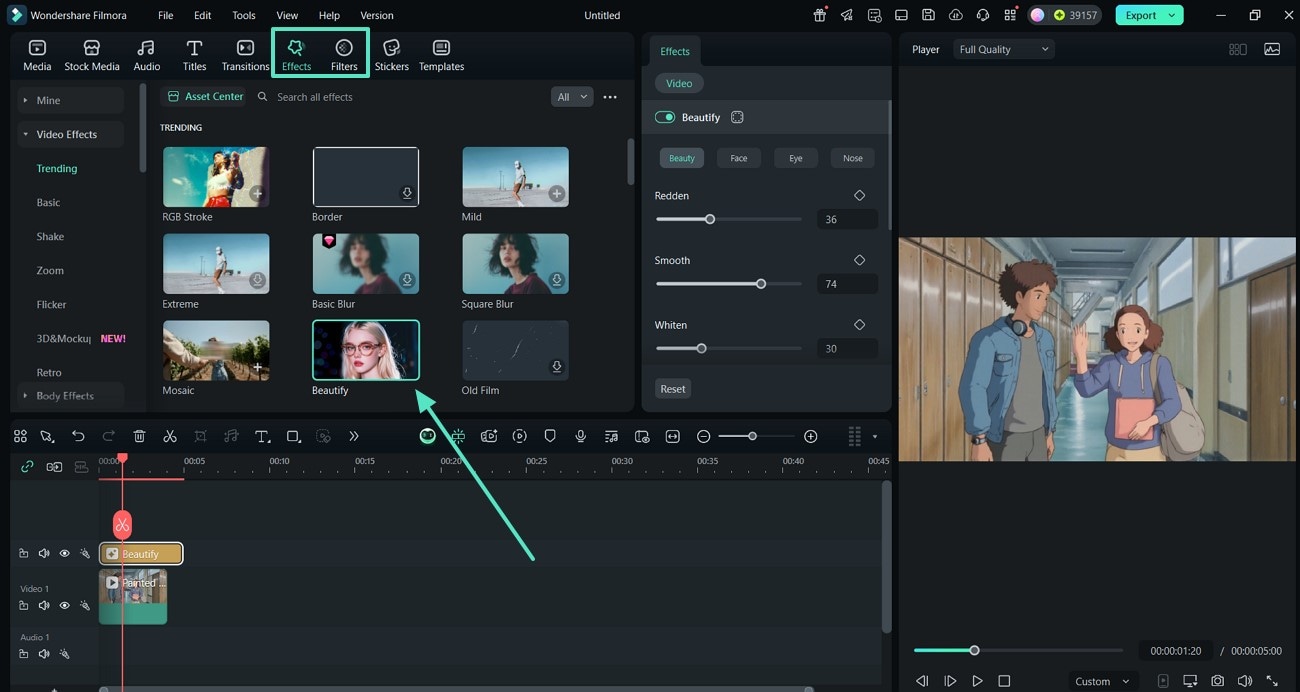The height and width of the screenshot is (692, 1300).
Task: Expand the All filter dropdown
Action: pyautogui.click(x=571, y=97)
